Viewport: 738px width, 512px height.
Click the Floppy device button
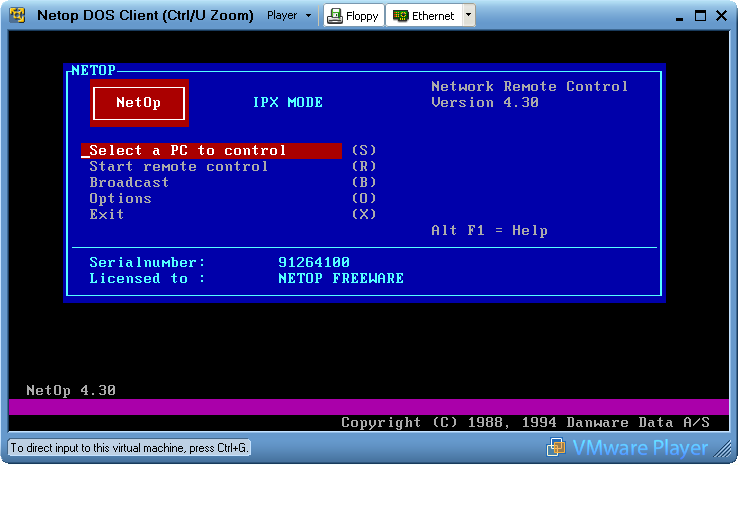(354, 16)
